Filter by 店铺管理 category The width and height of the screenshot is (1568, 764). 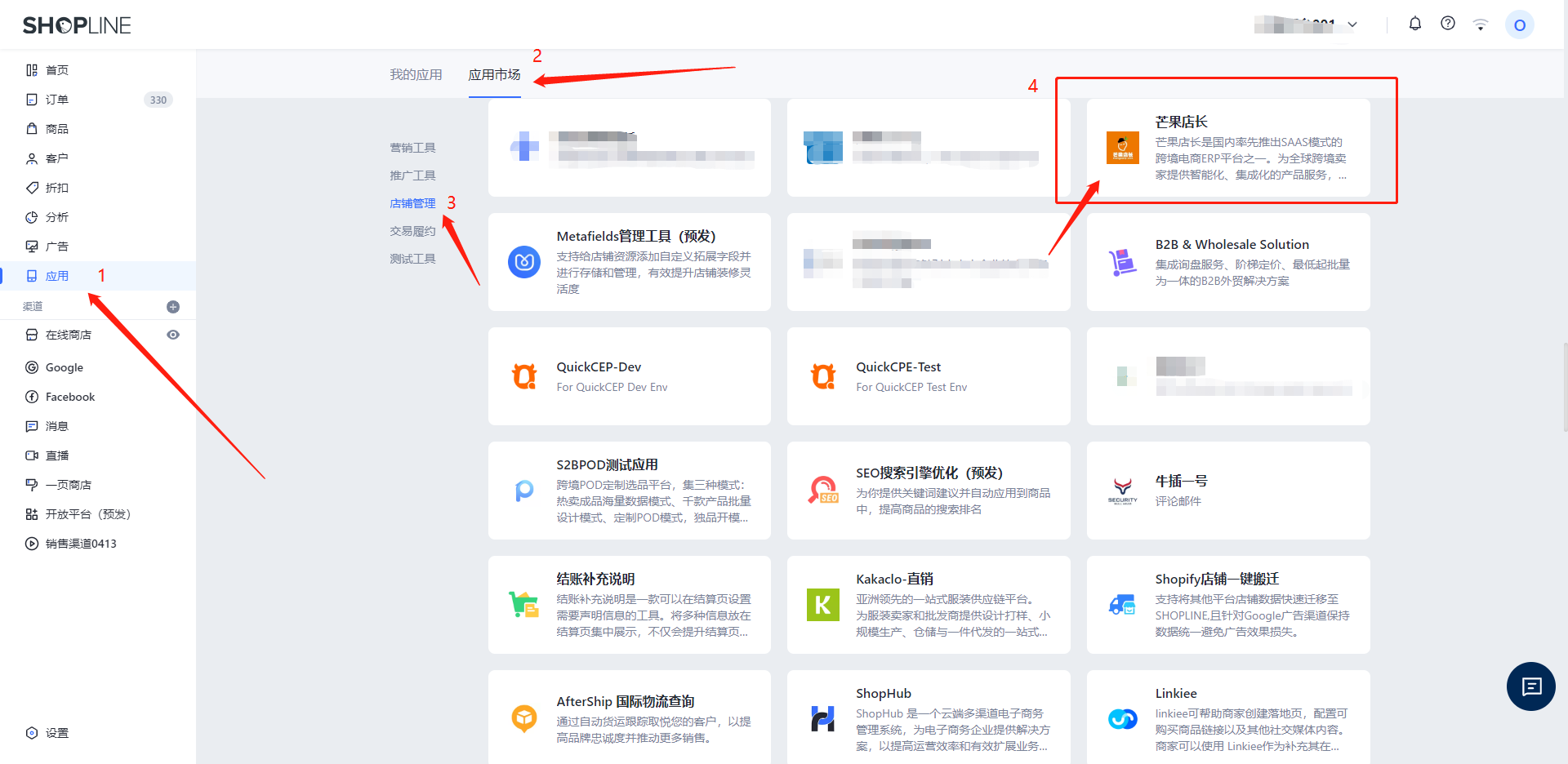click(x=412, y=203)
